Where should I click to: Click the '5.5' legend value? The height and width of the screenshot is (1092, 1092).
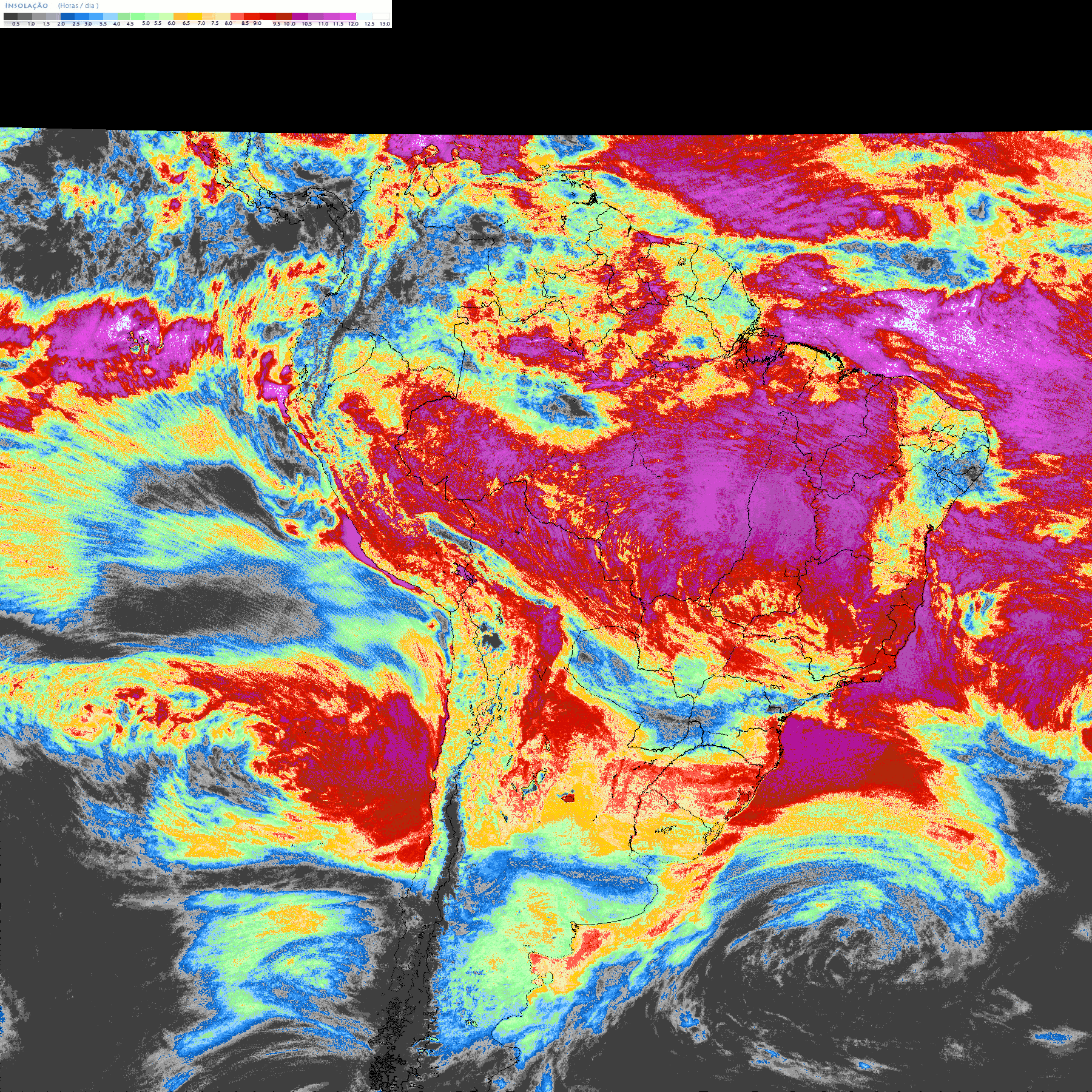158,23
